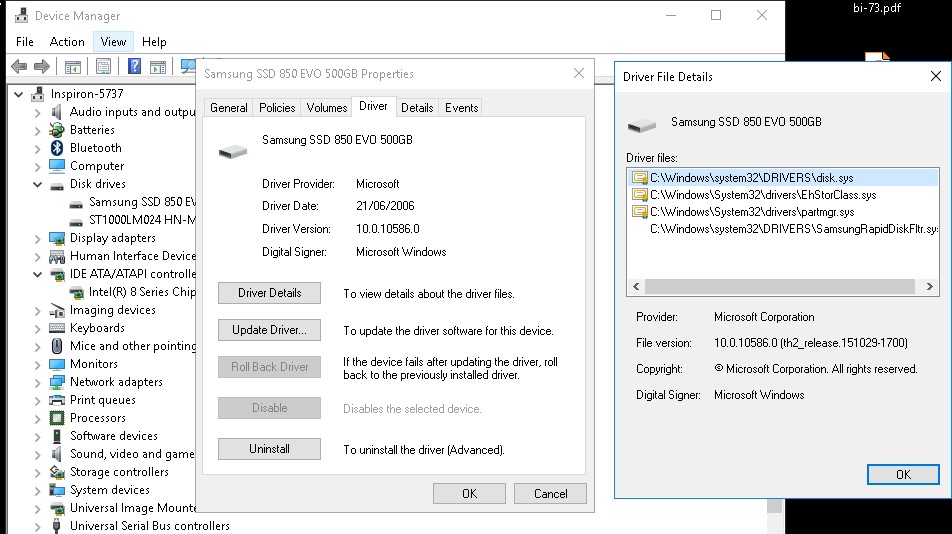The image size is (952, 534).
Task: Click the Bluetooth icon in device tree
Action: pos(57,147)
